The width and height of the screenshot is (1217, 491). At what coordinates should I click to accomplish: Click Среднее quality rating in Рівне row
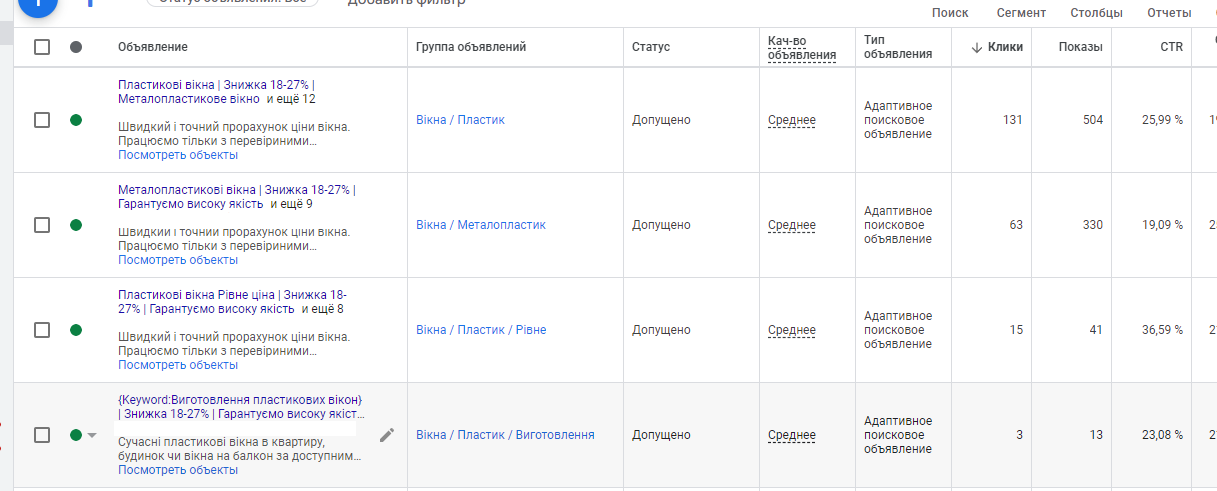792,330
